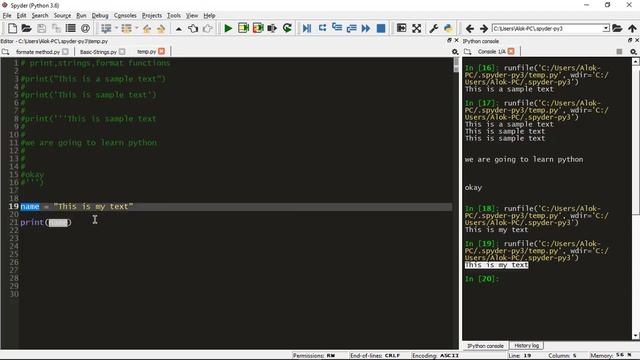Select the temp.py editor tab
640x360 pixels.
click(x=147, y=52)
